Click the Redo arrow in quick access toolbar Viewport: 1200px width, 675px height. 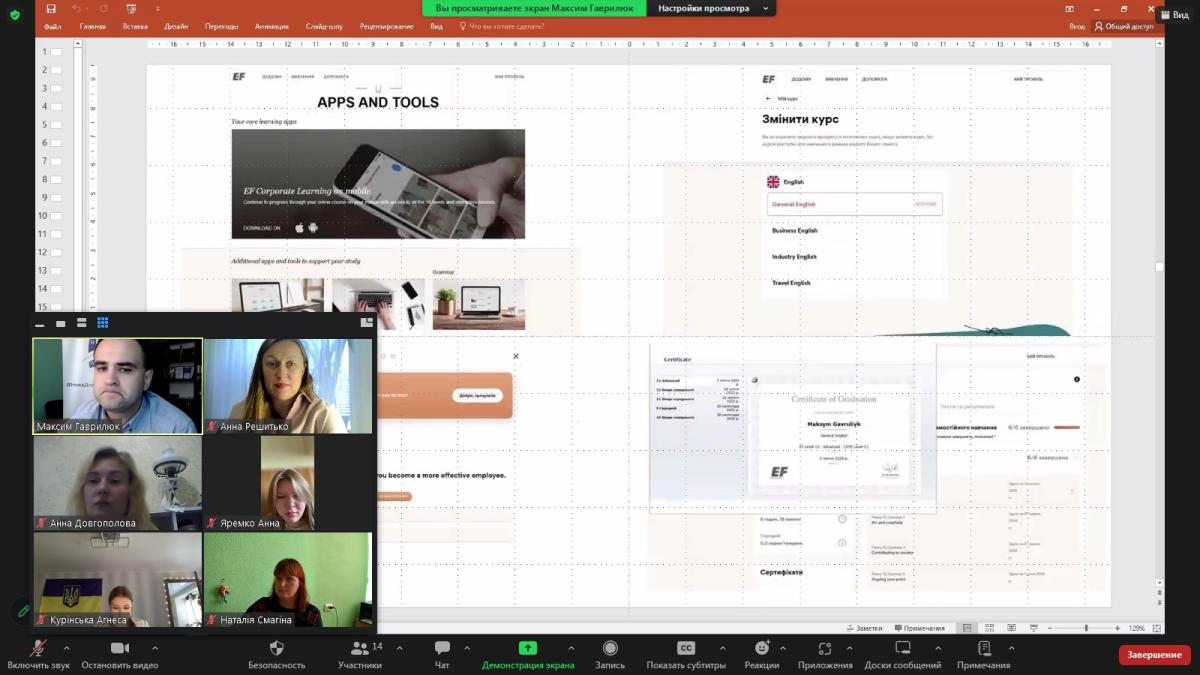[103, 8]
